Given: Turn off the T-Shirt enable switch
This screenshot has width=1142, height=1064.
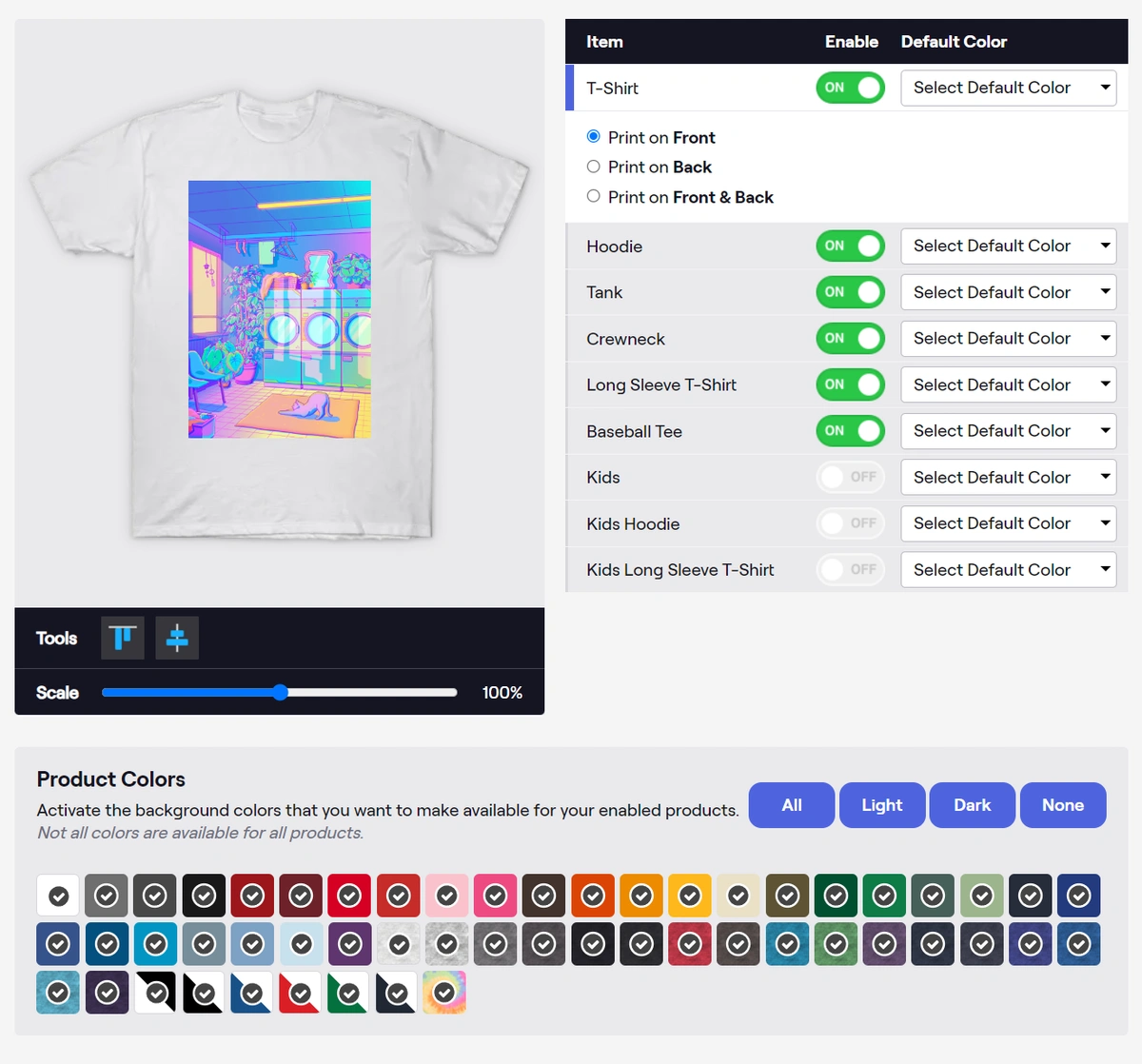Looking at the screenshot, I should [x=850, y=88].
